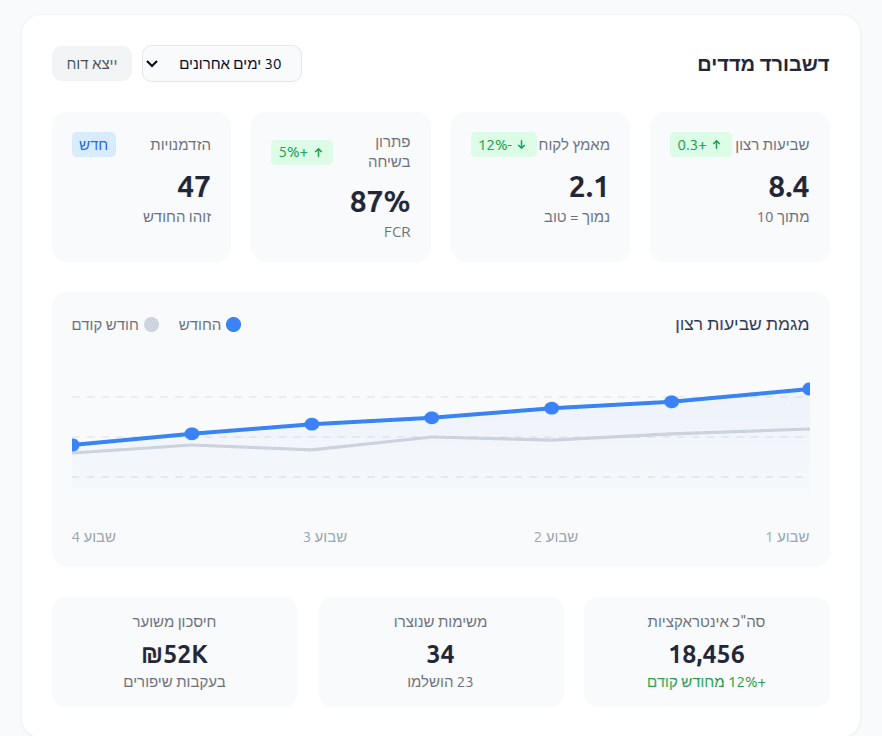Click the החודש legend label
Screen dimensions: 882x736
pyautogui.click(x=200, y=325)
